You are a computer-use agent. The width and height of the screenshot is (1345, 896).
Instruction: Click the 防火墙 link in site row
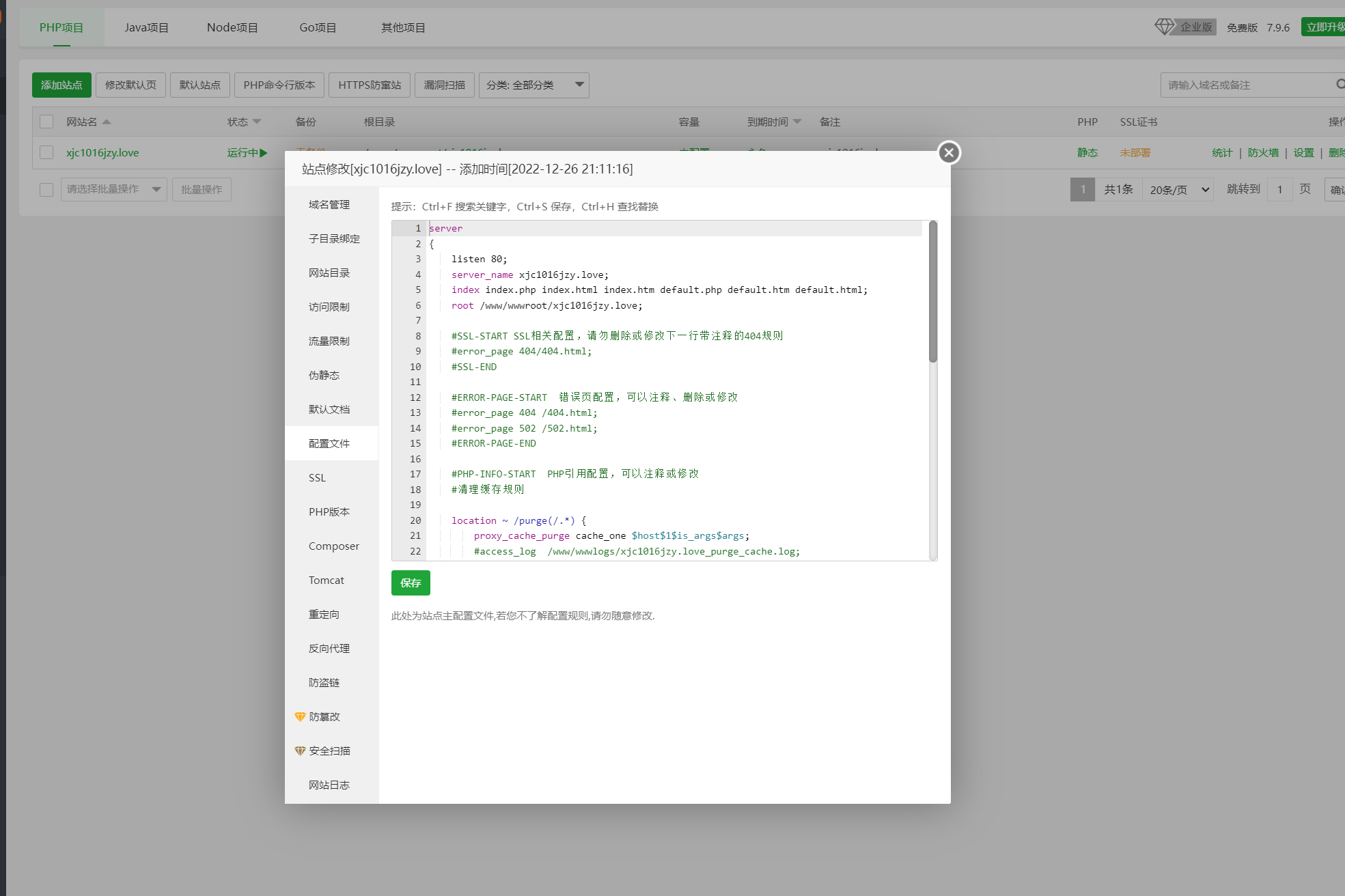coord(1263,152)
